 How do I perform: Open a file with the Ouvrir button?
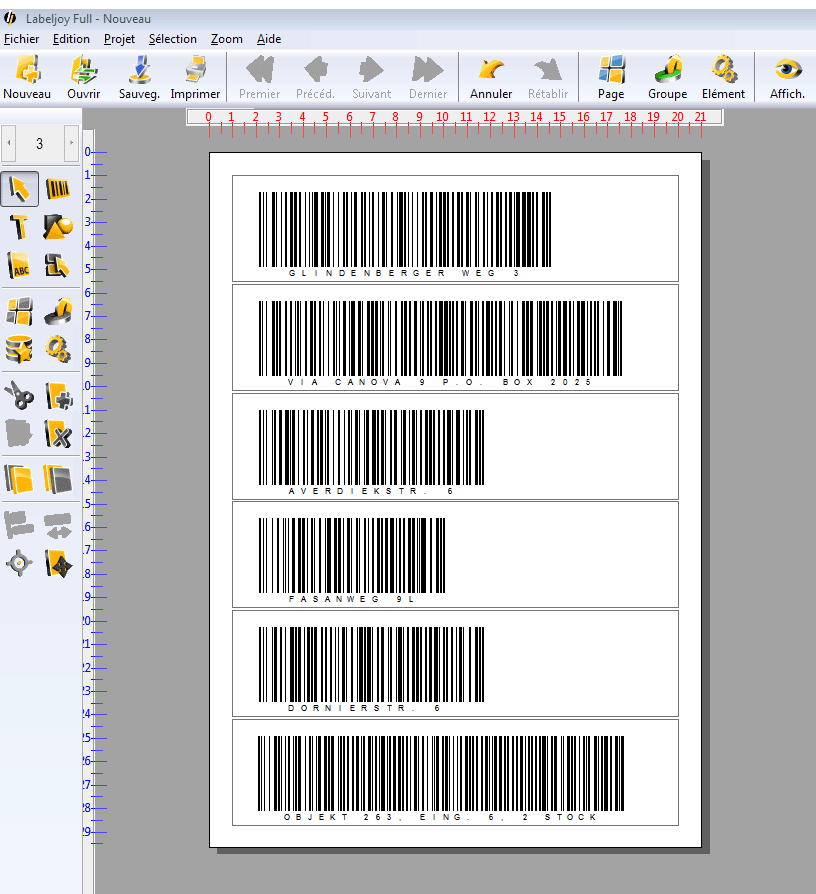(83, 77)
